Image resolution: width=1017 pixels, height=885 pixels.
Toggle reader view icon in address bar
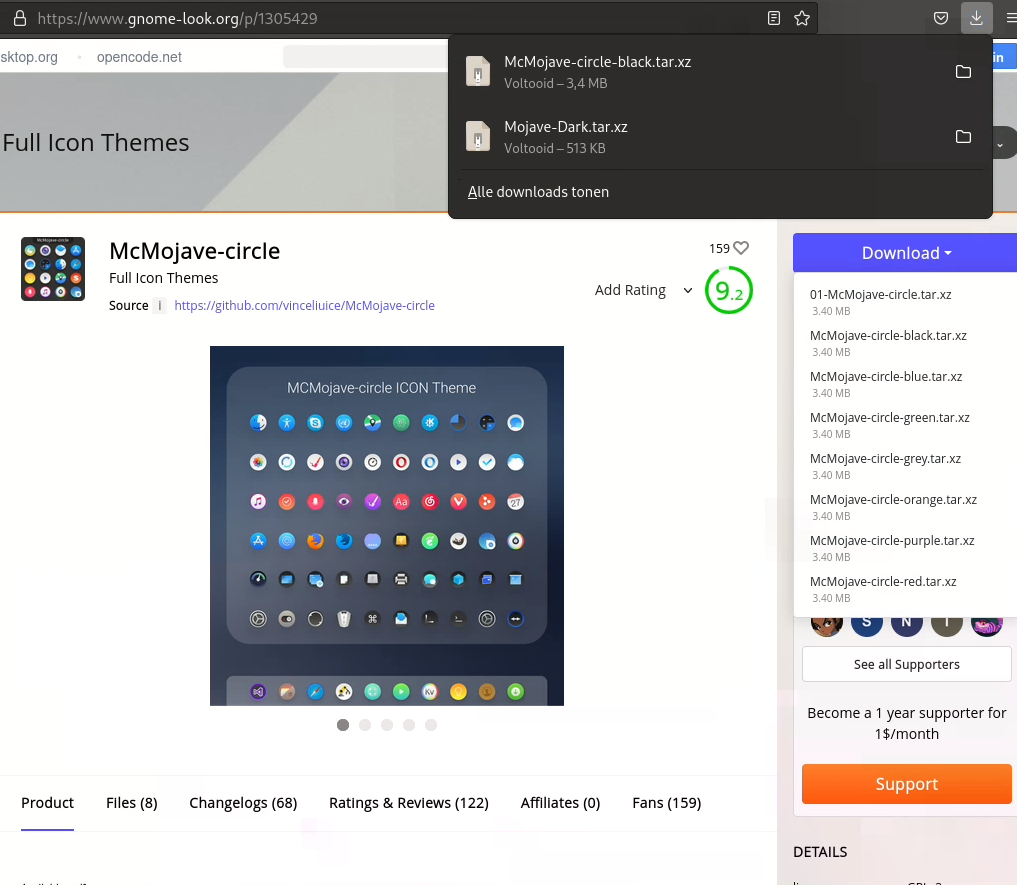coord(774,18)
